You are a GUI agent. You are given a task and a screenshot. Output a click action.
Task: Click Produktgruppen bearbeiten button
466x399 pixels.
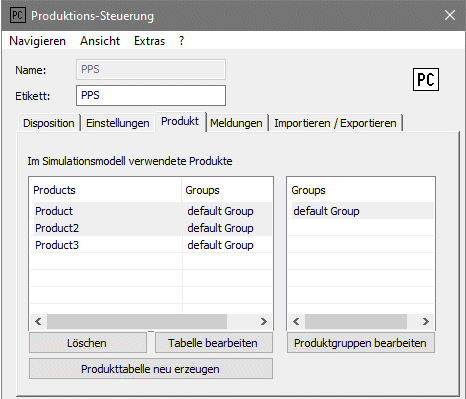tap(361, 343)
